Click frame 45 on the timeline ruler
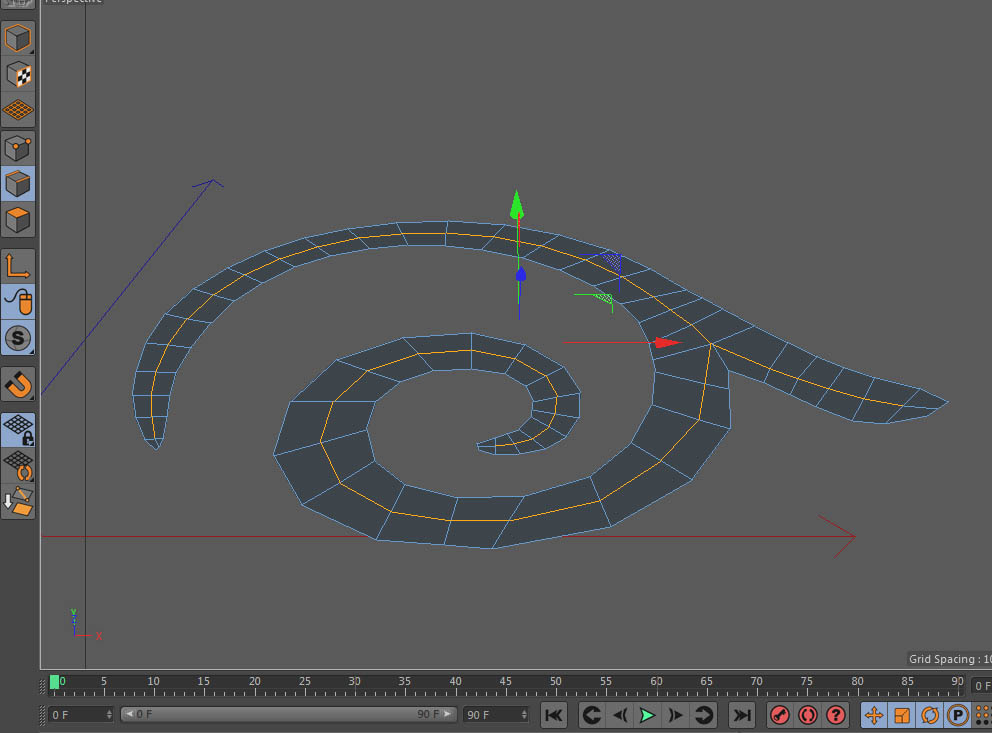 [x=505, y=681]
